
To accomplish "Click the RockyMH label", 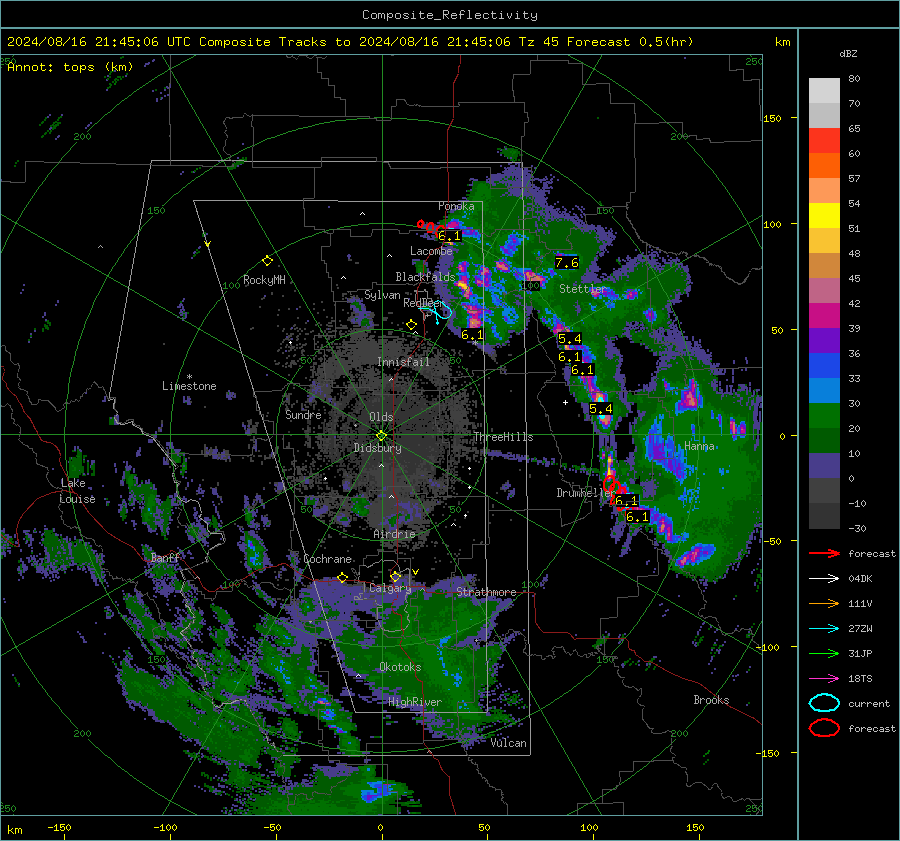I will tap(264, 280).
